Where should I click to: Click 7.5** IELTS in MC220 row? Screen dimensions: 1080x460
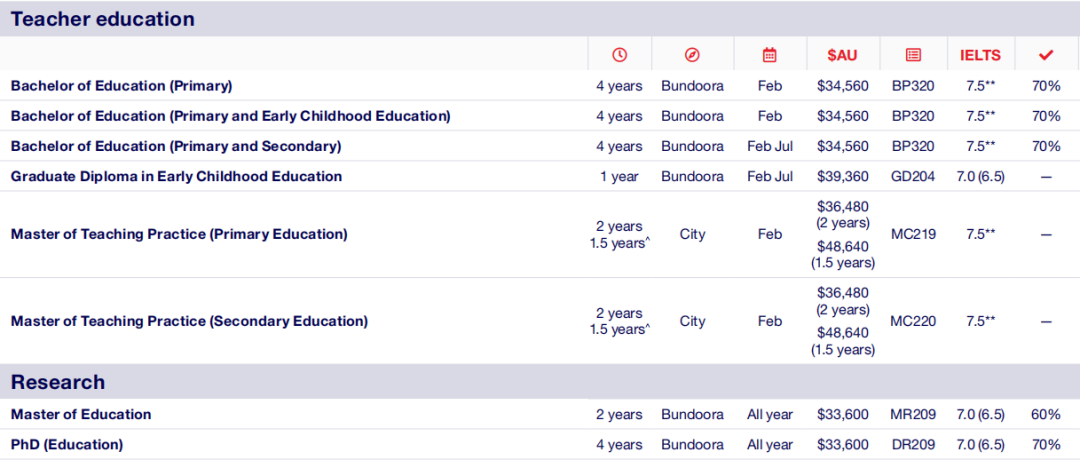click(x=980, y=321)
